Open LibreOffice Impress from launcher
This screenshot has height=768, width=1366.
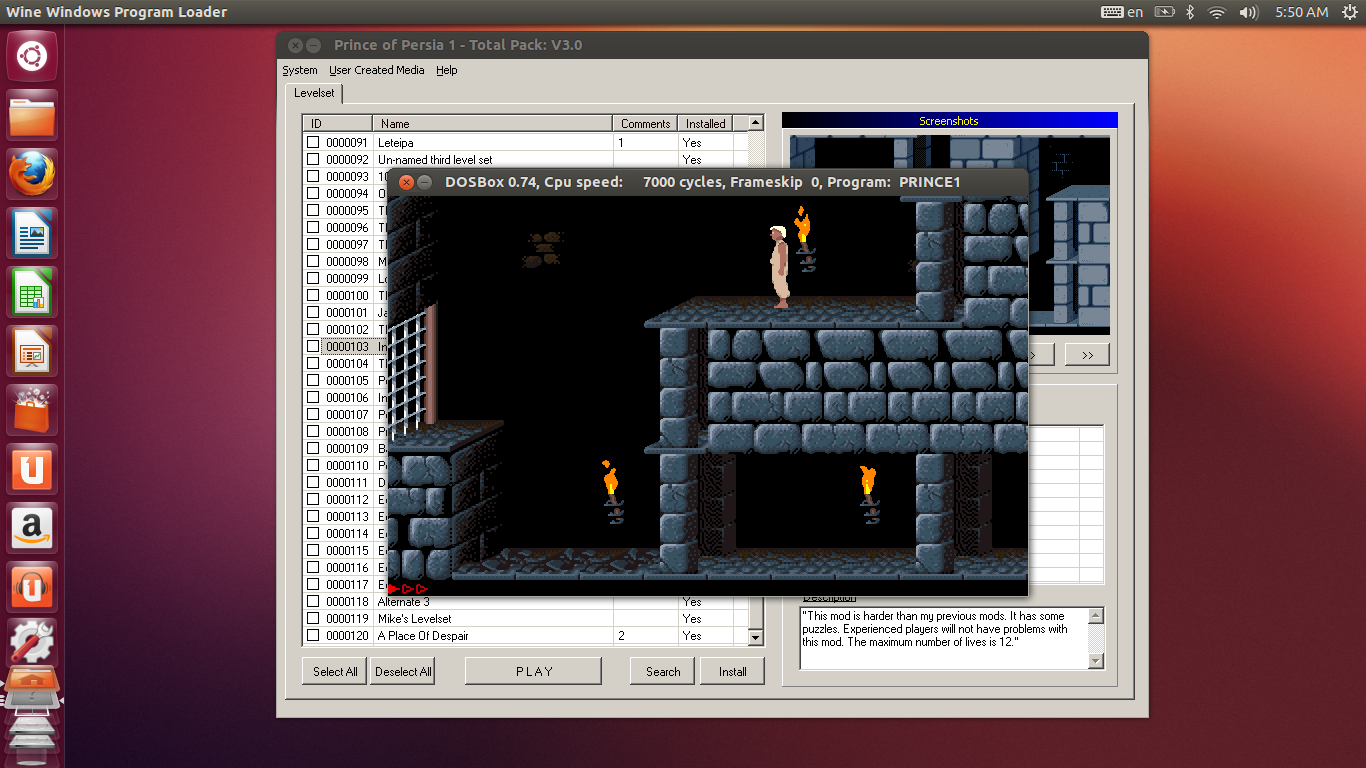(32, 351)
